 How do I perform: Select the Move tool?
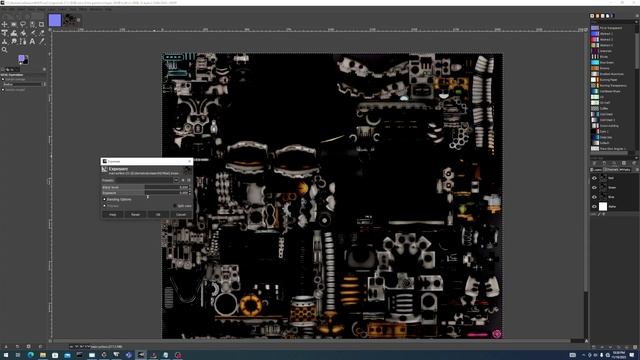tap(4, 24)
